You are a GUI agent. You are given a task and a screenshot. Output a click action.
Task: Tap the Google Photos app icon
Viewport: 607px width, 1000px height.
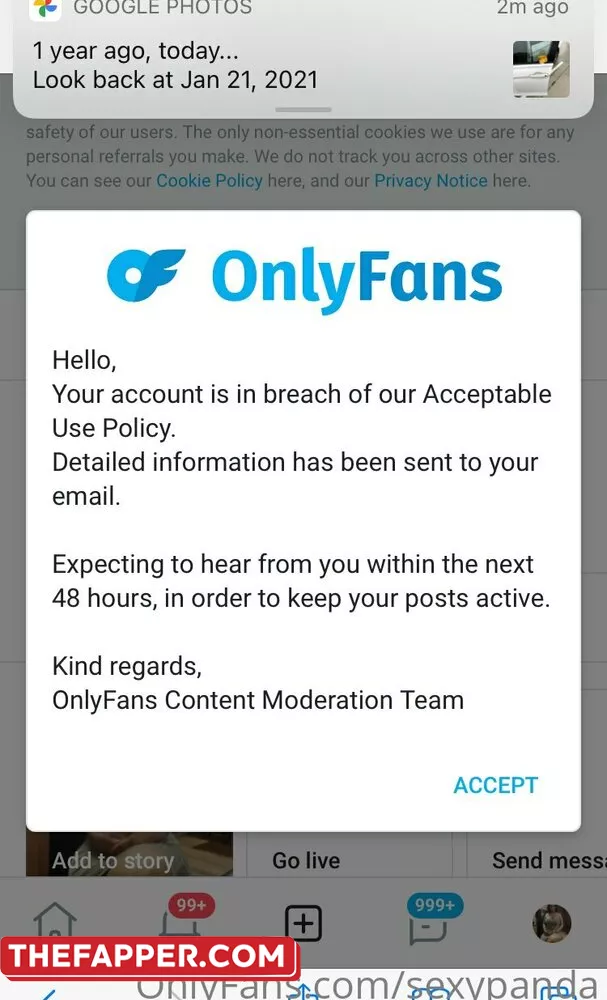pyautogui.click(x=45, y=8)
